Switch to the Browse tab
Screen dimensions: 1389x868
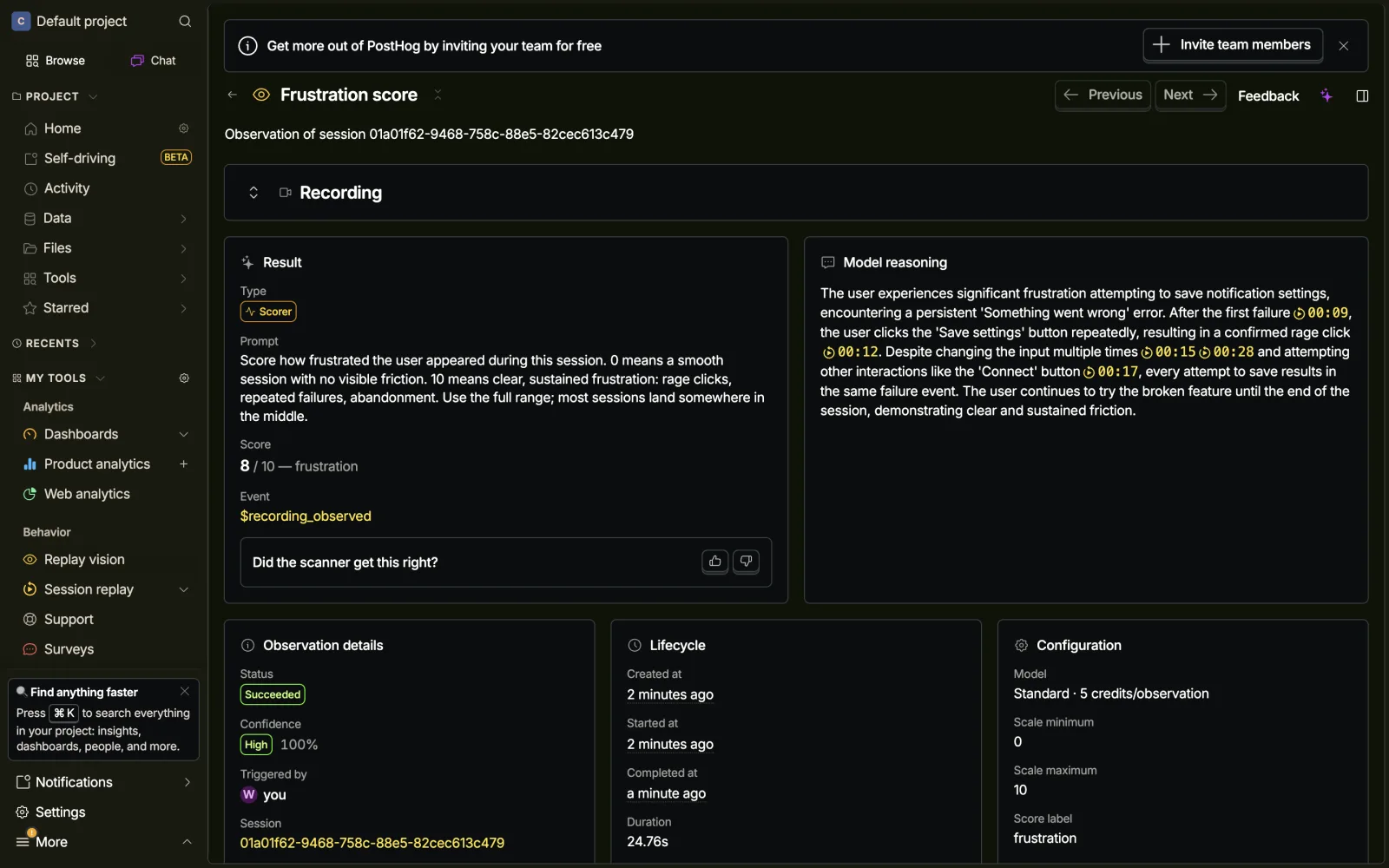tap(56, 61)
